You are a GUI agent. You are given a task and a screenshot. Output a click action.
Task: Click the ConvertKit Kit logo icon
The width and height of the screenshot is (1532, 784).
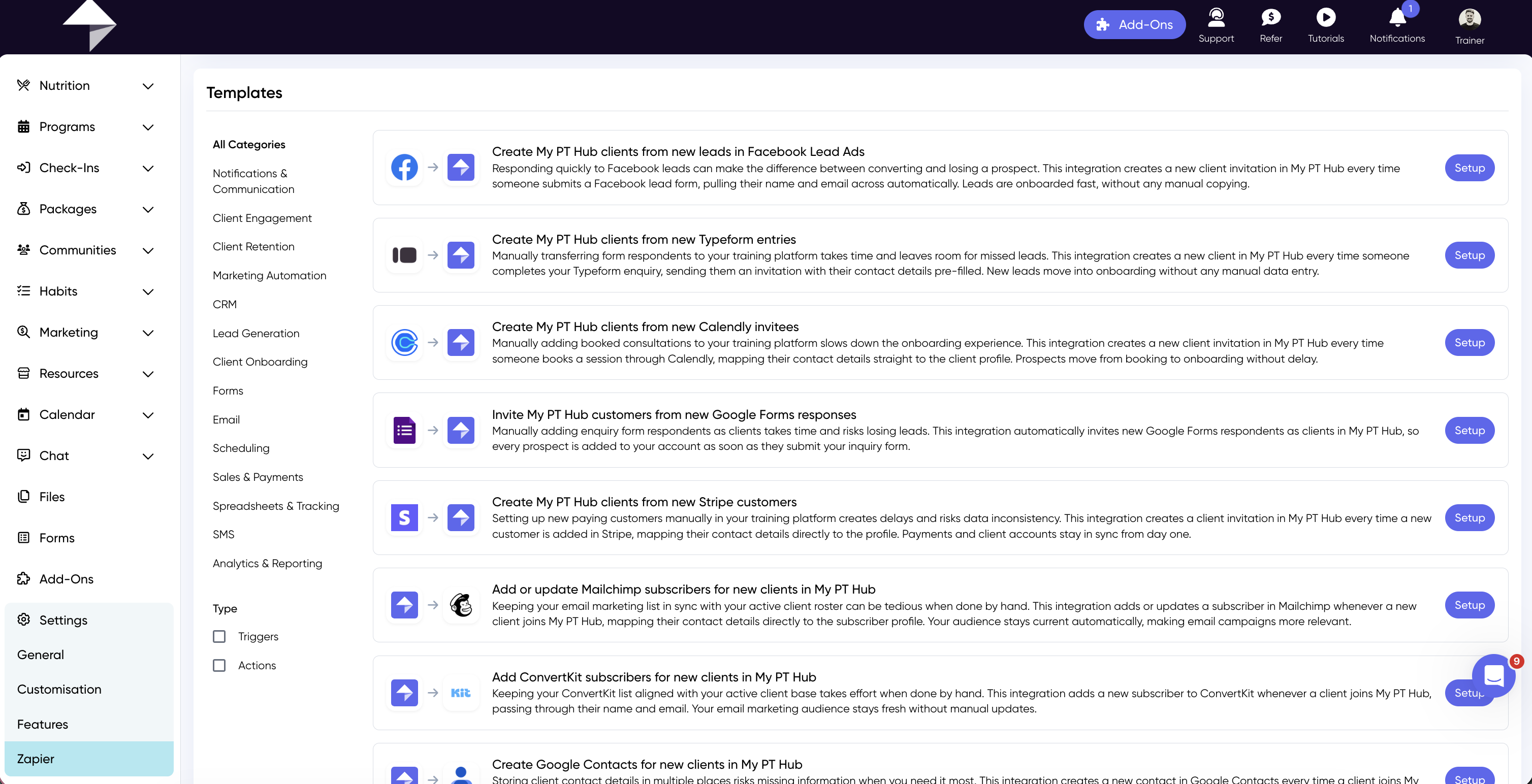tap(461, 693)
